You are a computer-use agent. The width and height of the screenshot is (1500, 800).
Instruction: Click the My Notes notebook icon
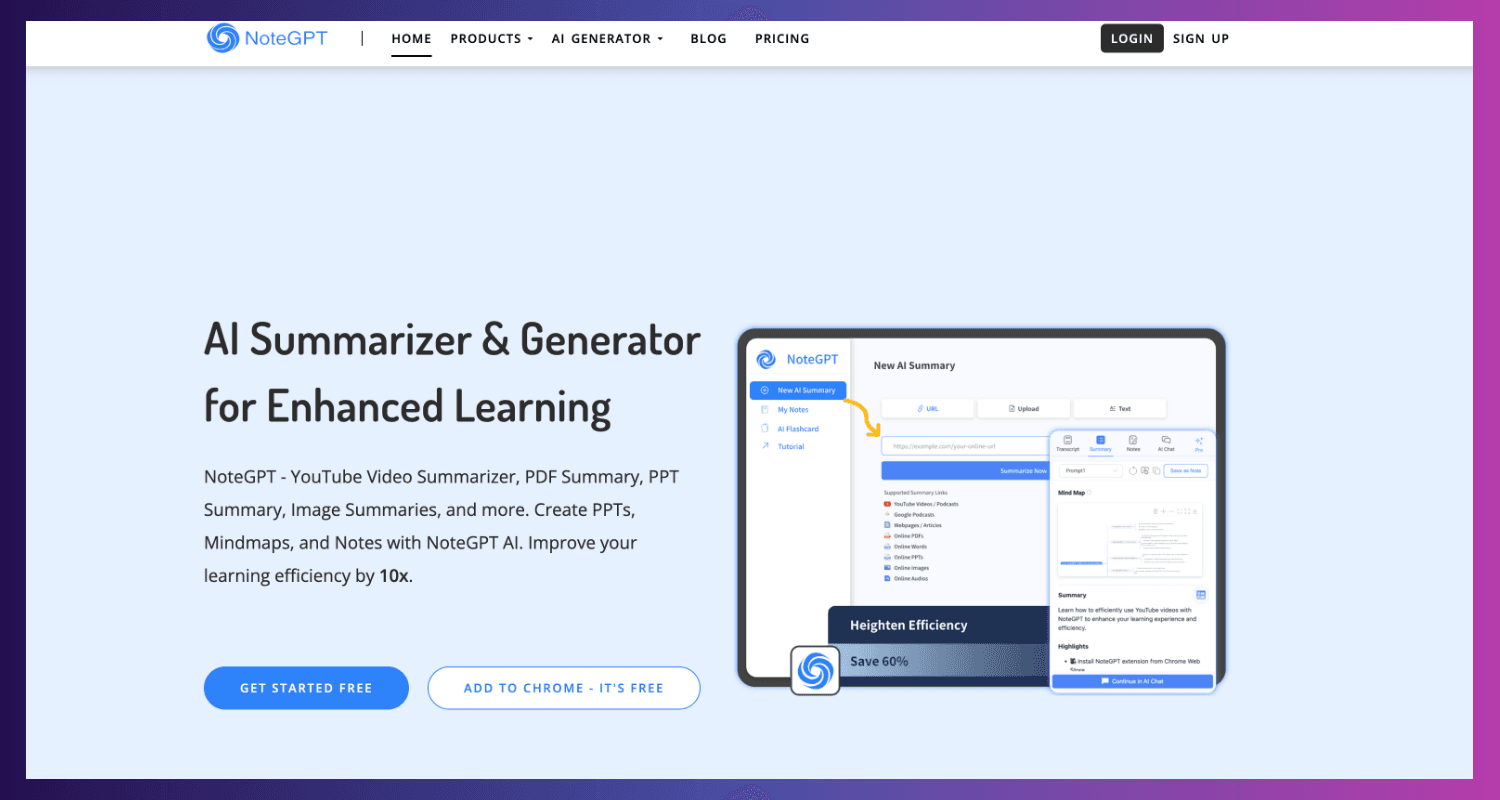tap(765, 410)
